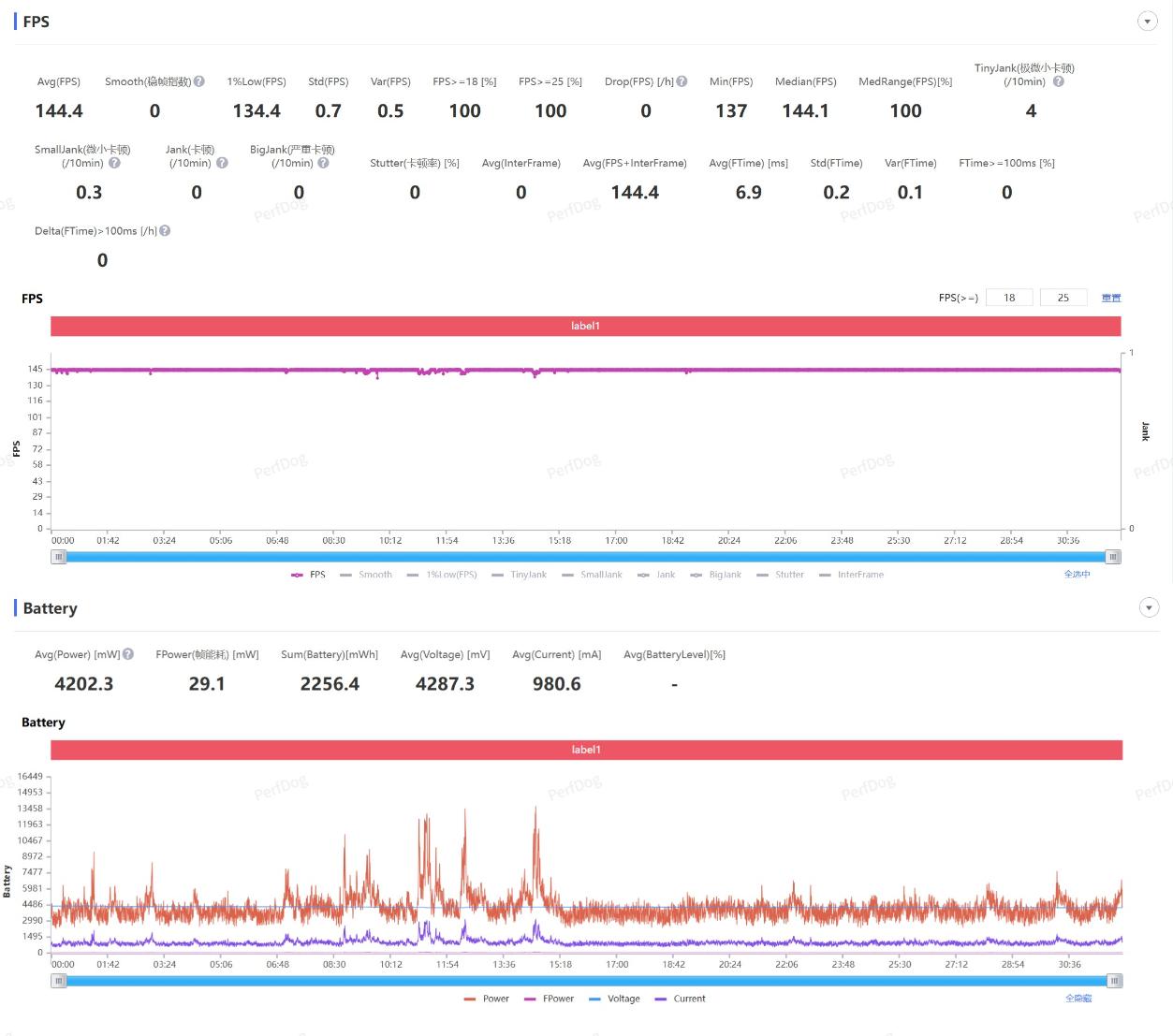Click reset link beside FPS threshold inputs

point(1110,298)
